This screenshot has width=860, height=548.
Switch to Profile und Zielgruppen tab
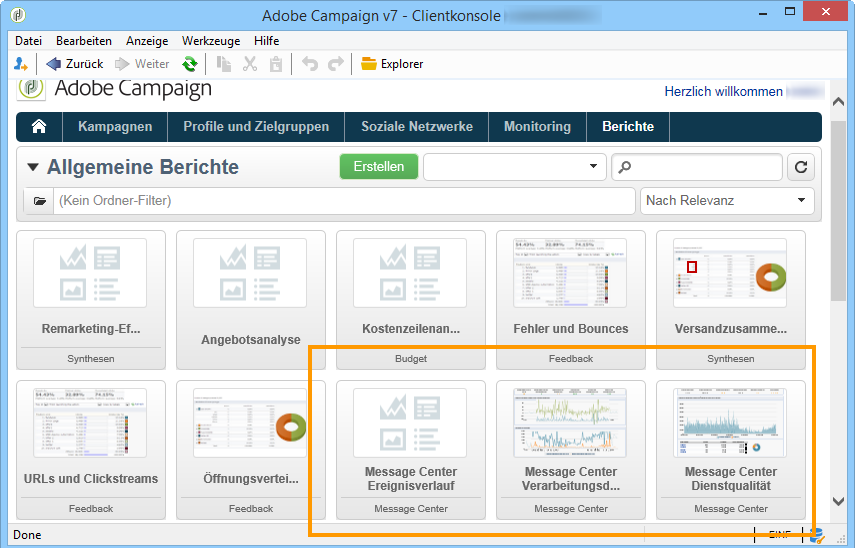tap(256, 127)
